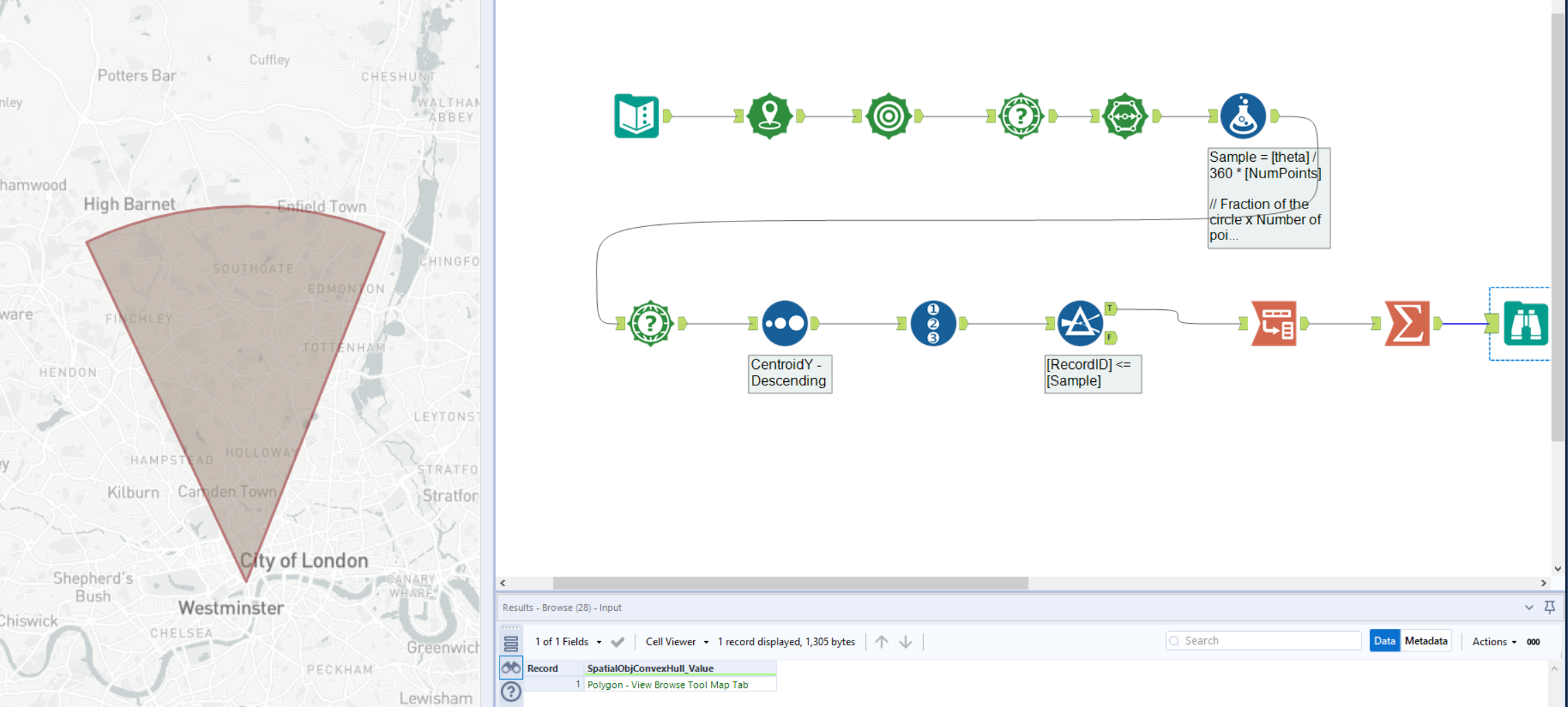Switch to the Metadata tab
Screen dimensions: 1568x707
click(x=1426, y=640)
